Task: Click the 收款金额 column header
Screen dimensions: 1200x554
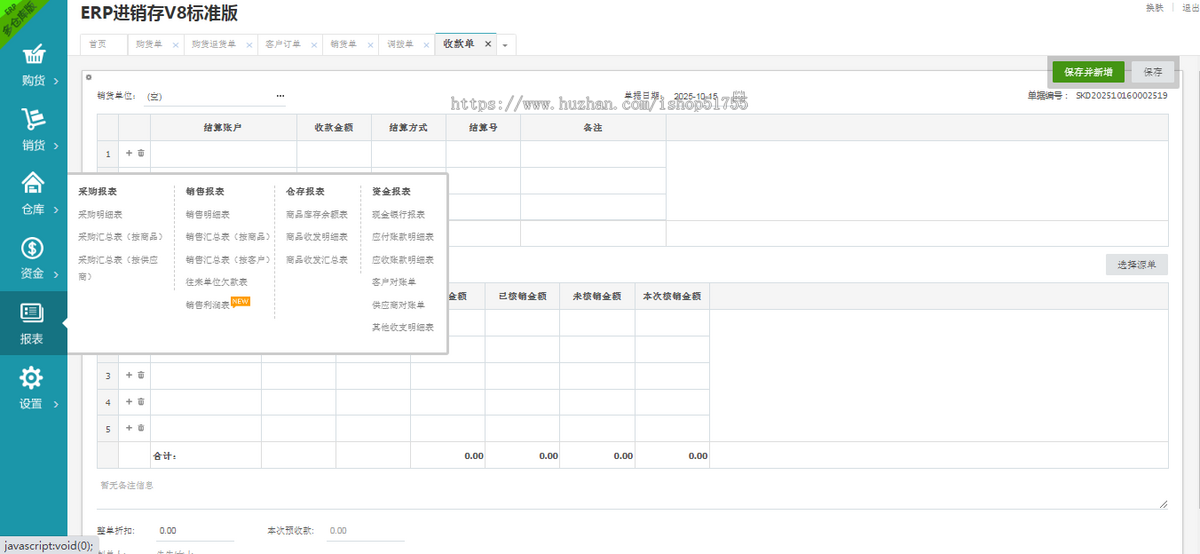Action: coord(335,128)
